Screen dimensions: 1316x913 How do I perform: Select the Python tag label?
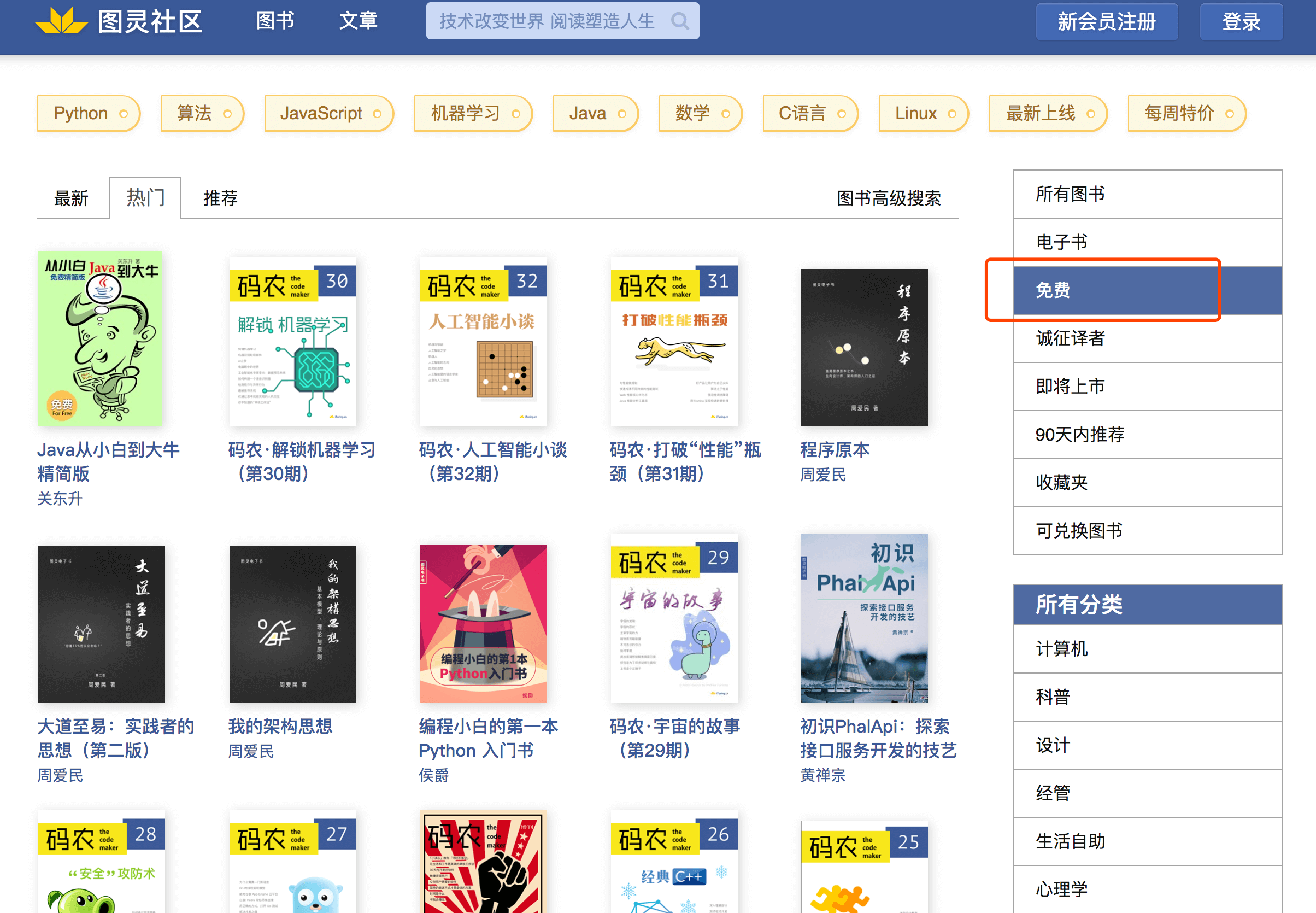tap(80, 113)
